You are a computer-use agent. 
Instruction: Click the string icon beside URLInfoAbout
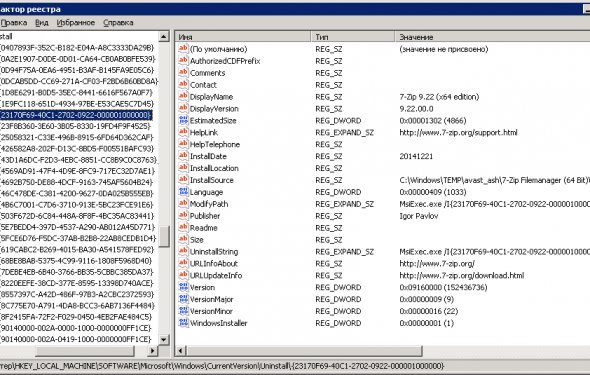183,263
